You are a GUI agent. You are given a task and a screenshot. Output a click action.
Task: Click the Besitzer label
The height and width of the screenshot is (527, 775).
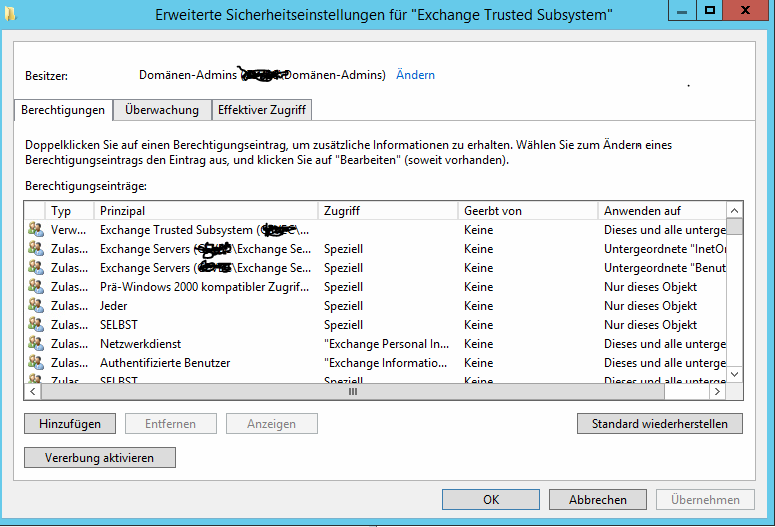(x=46, y=76)
